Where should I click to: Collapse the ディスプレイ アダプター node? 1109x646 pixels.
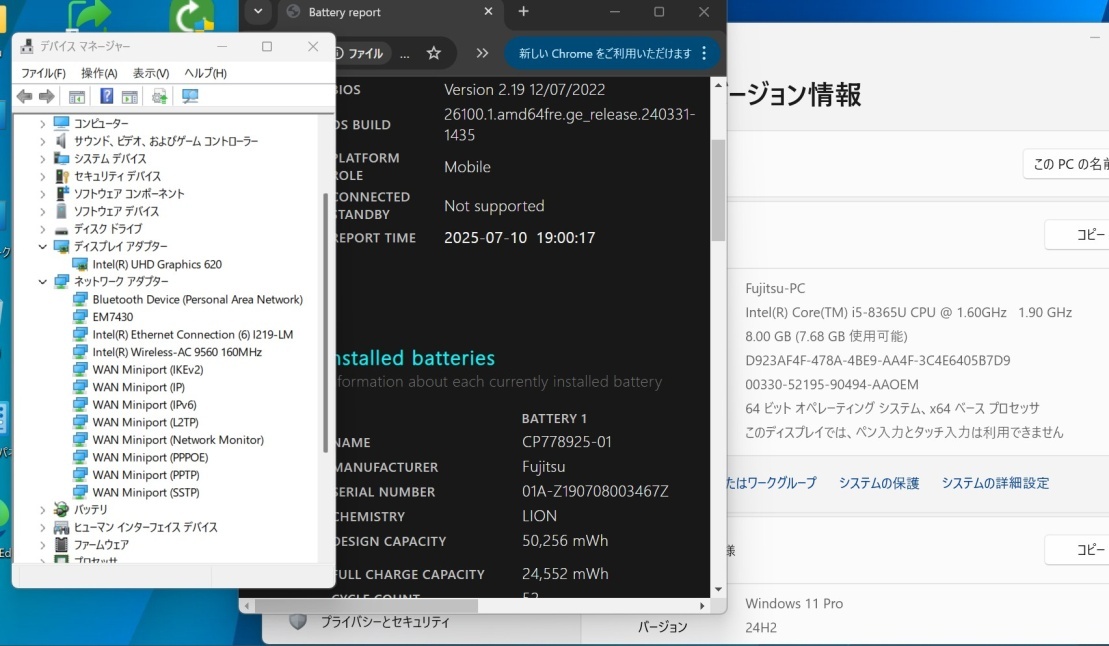coord(42,246)
